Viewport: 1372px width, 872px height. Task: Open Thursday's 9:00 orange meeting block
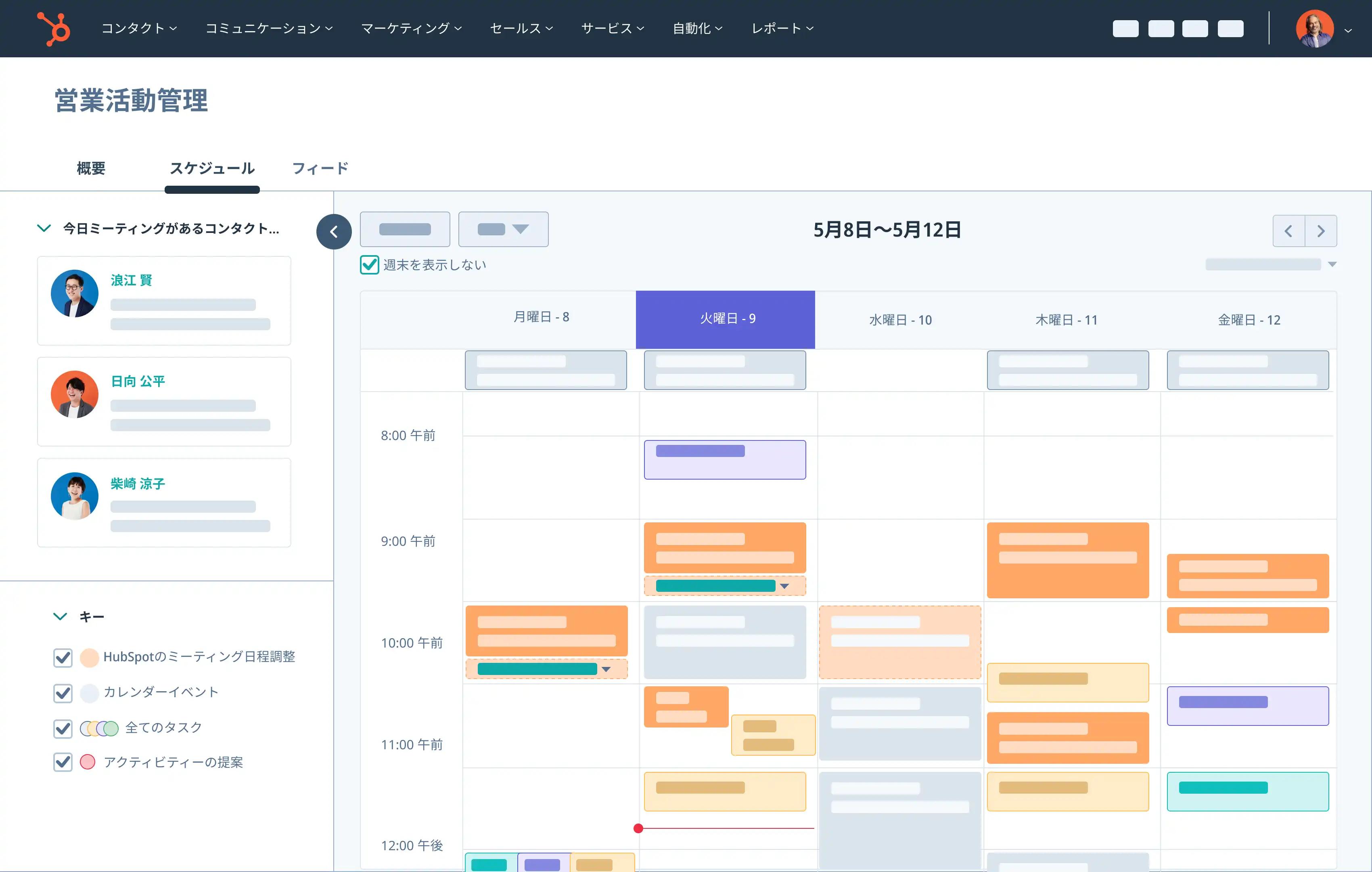[1068, 560]
